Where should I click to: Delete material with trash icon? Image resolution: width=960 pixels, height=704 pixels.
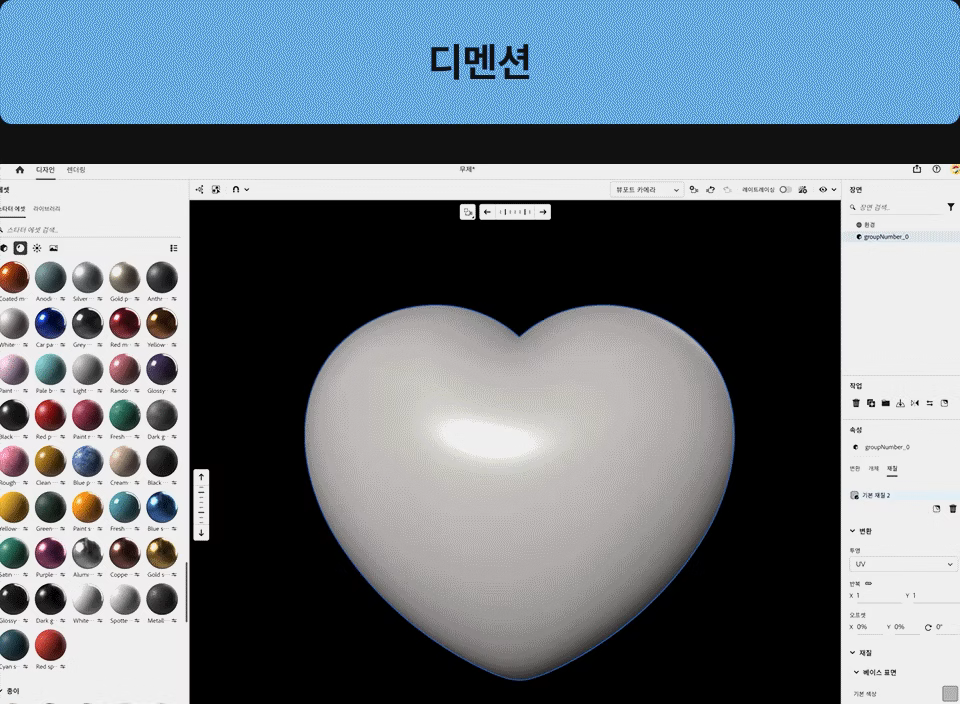[x=953, y=509]
